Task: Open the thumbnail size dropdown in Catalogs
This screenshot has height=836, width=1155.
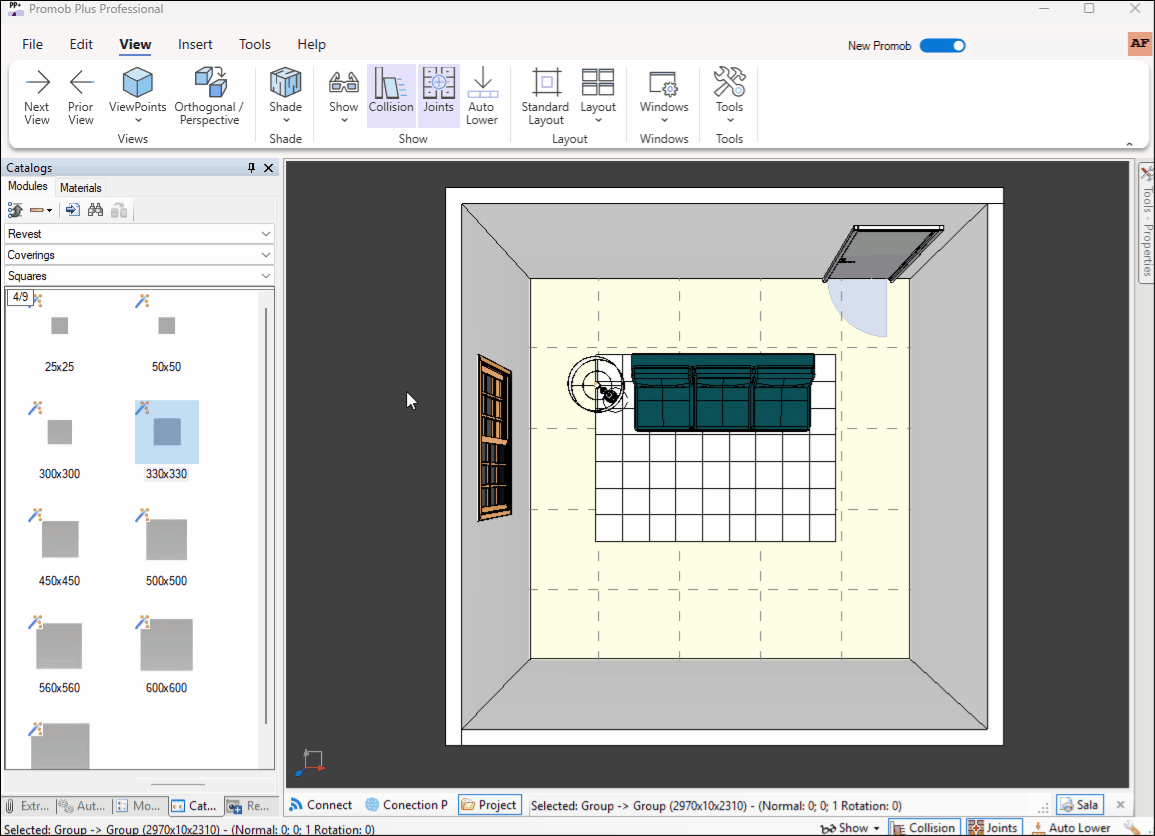Action: [41, 211]
